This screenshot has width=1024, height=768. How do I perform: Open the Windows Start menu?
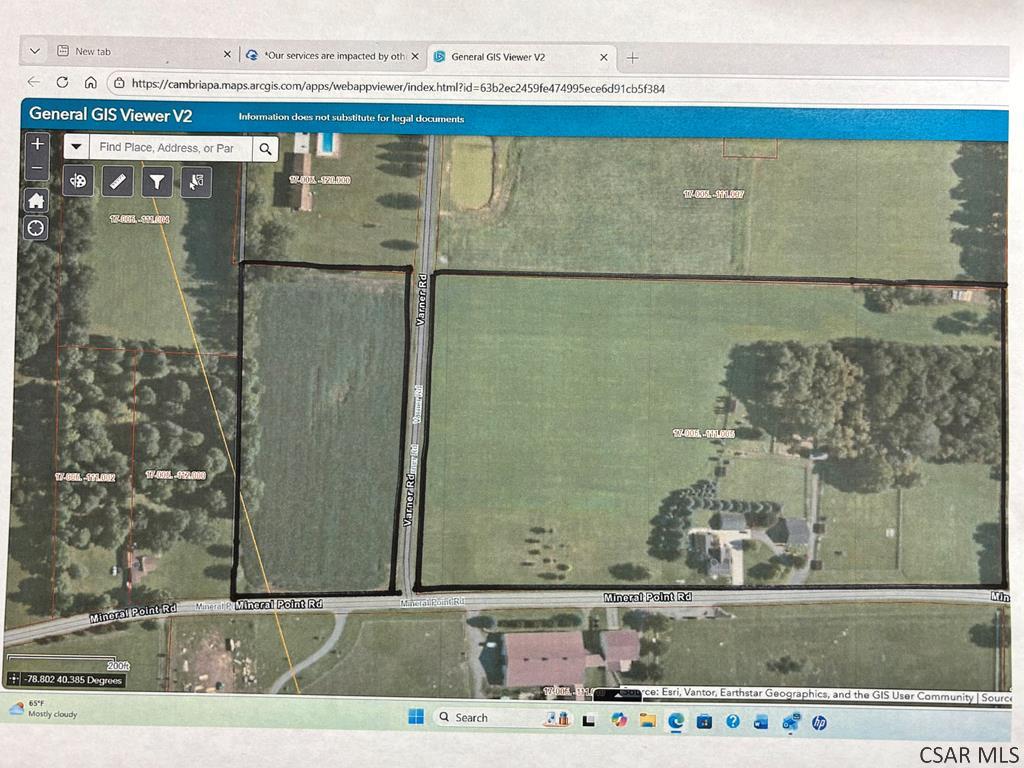[416, 717]
